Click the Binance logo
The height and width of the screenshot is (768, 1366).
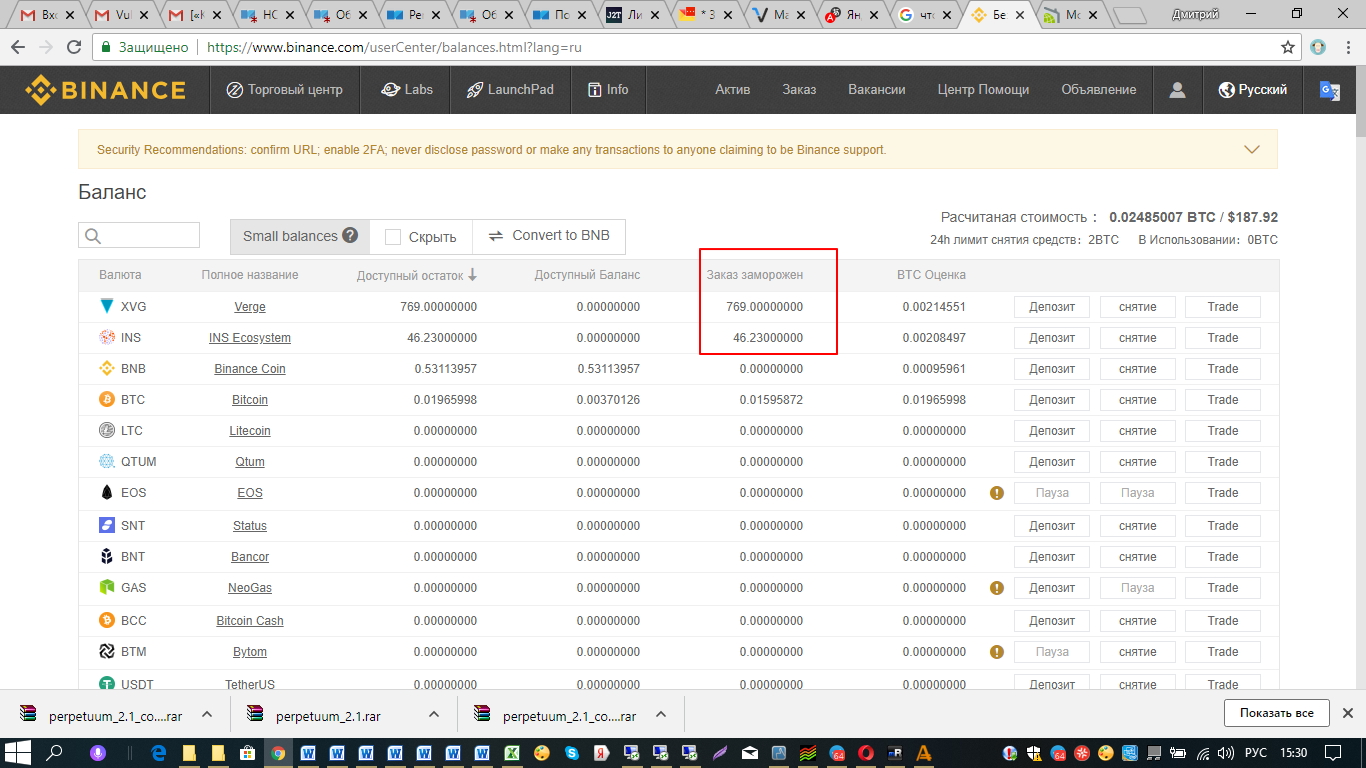(105, 90)
